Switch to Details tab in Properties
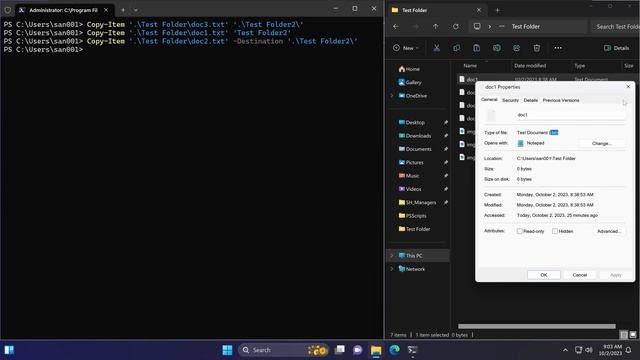The image size is (640, 360). point(531,100)
